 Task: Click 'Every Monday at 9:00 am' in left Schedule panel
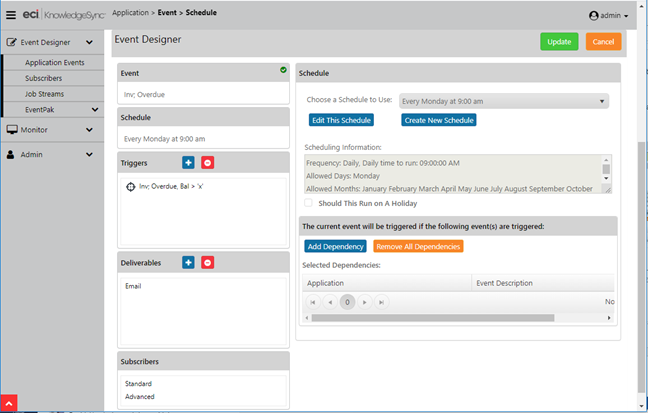click(164, 139)
